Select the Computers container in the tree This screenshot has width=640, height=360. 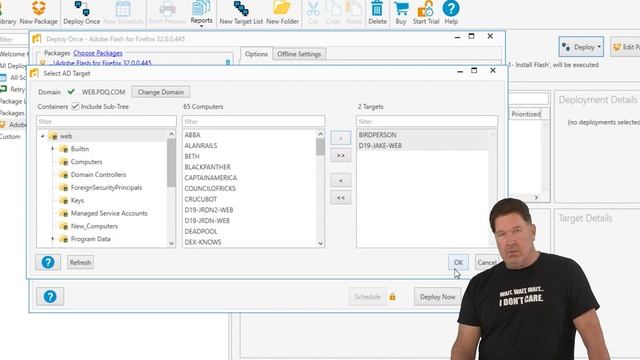pyautogui.click(x=86, y=162)
